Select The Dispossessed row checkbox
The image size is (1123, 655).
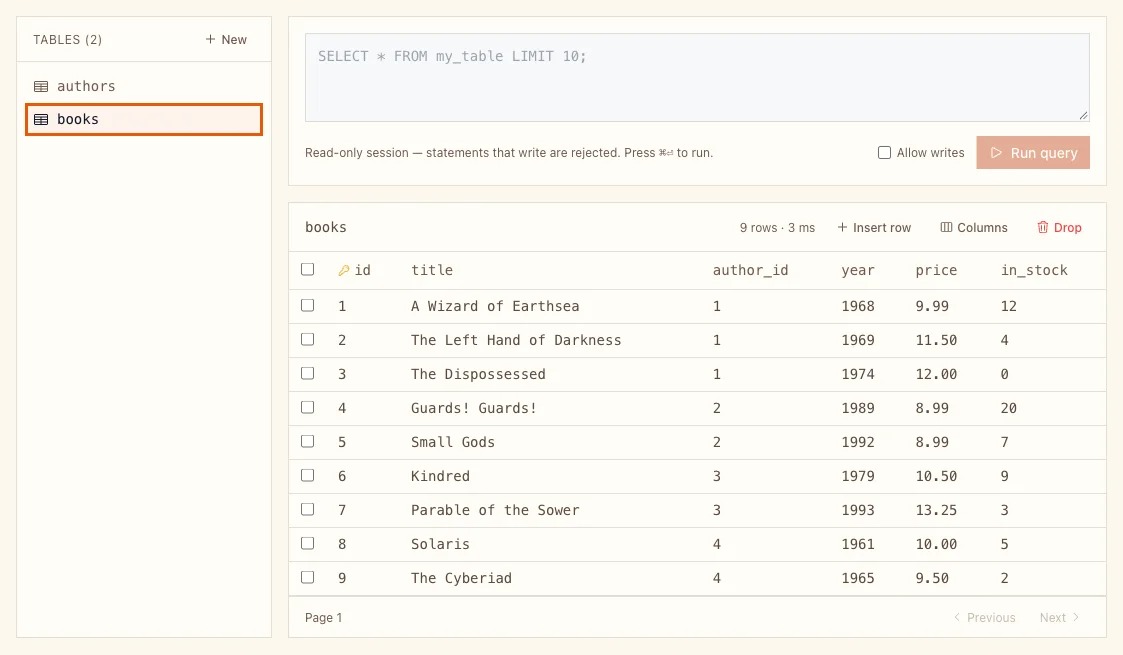tap(307, 373)
